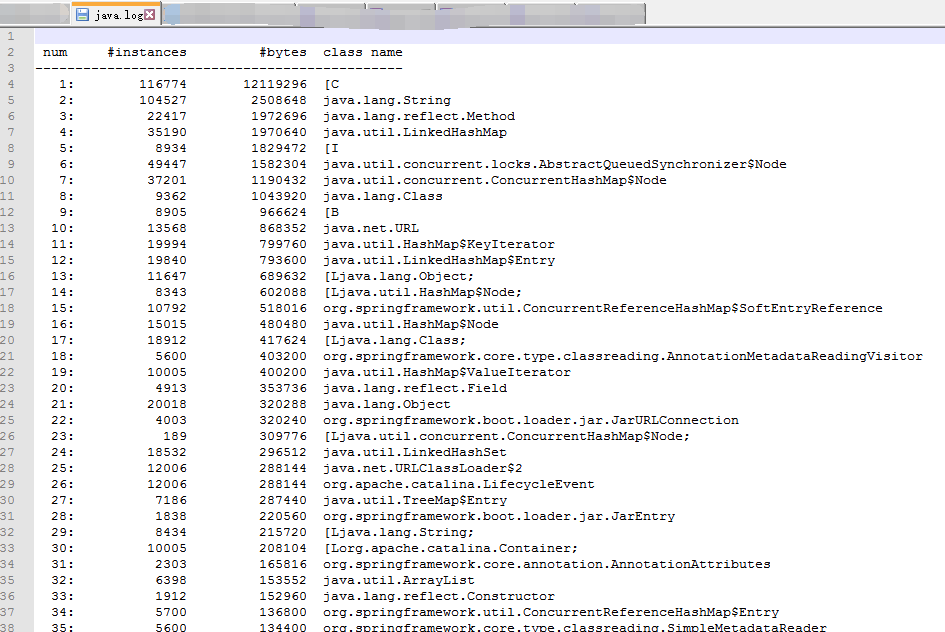This screenshot has width=945, height=632.
Task: Click the '[I' class name entry
Action: (331, 148)
